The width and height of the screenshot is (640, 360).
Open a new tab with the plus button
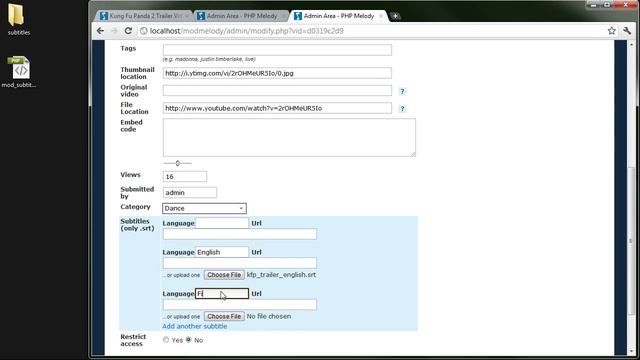tap(395, 16)
